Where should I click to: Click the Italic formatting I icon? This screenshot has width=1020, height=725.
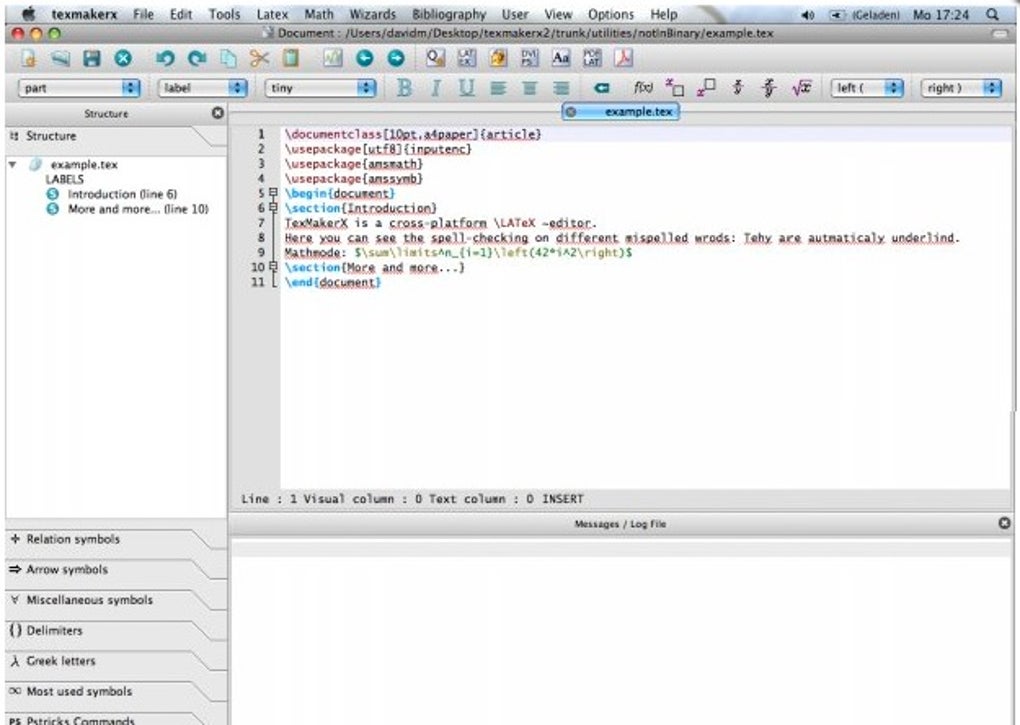[x=435, y=88]
